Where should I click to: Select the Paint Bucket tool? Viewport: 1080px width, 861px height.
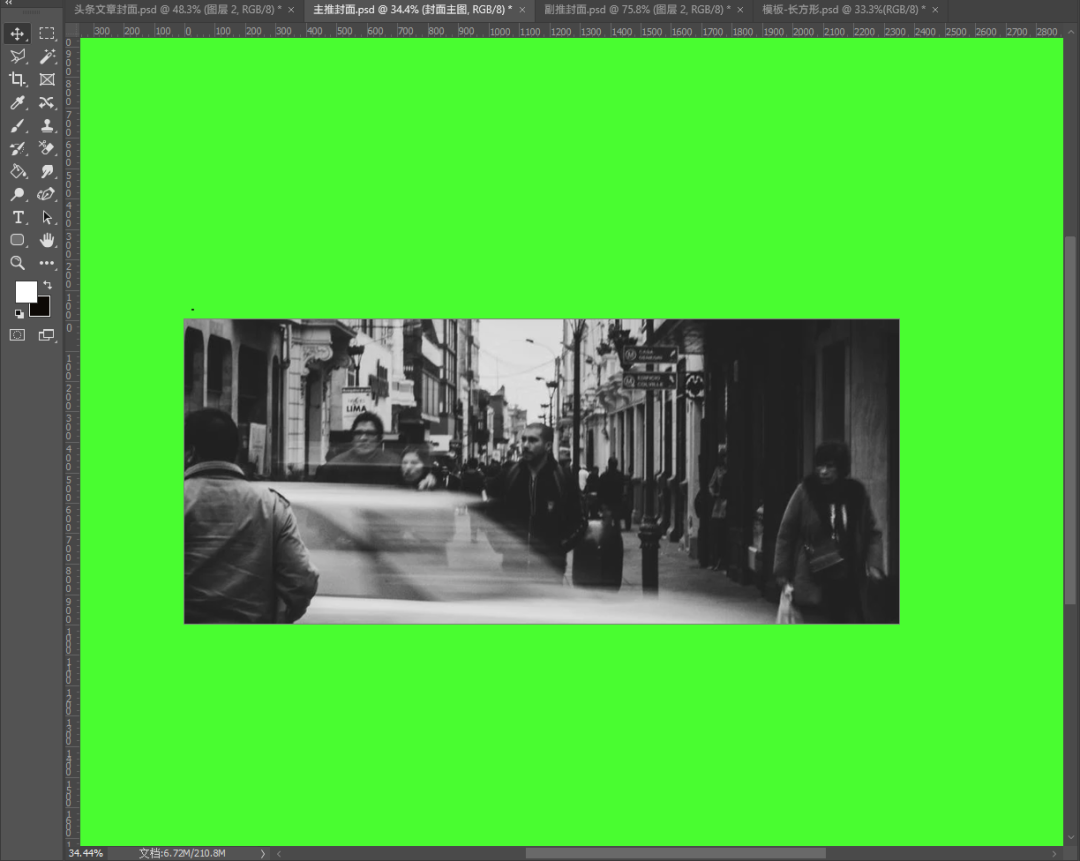click(x=17, y=172)
